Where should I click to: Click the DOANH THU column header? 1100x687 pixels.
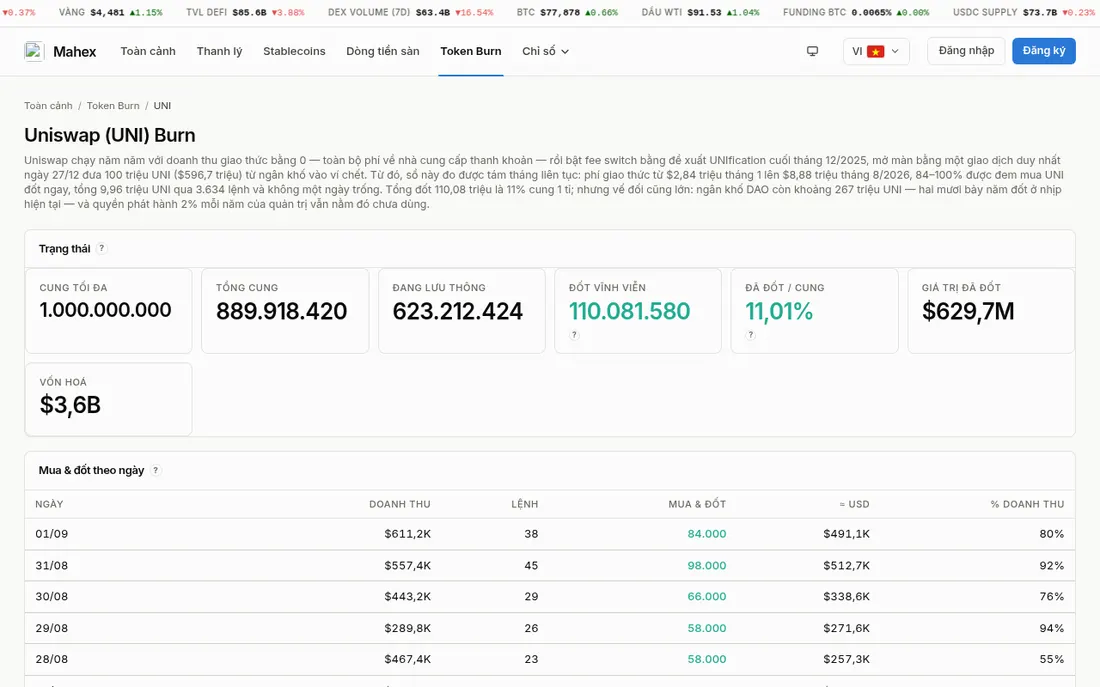coord(400,504)
